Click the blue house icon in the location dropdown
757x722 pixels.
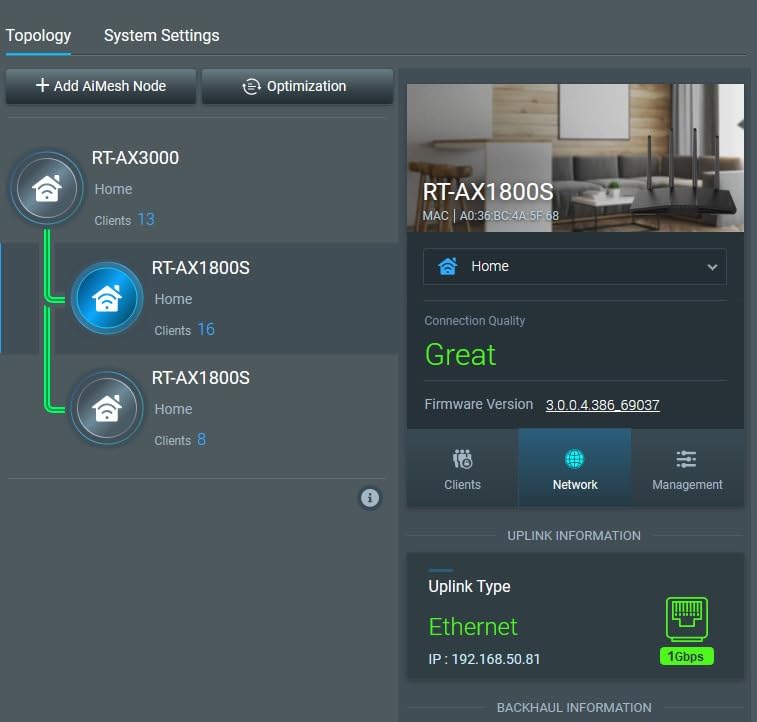(448, 266)
